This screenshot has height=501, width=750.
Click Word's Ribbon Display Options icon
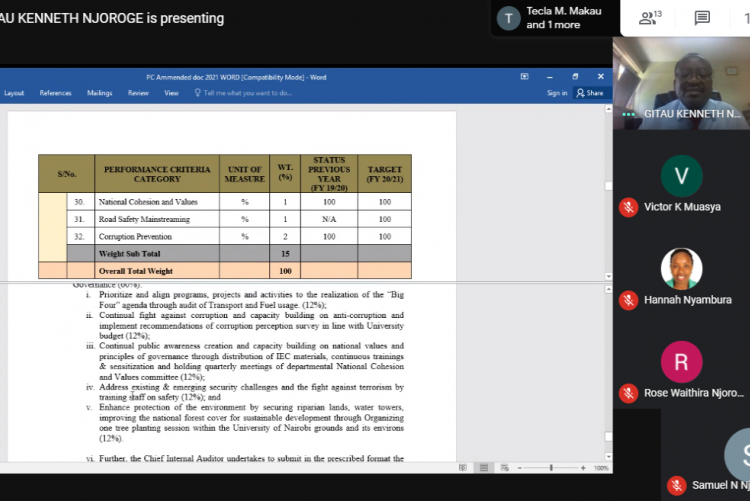point(525,76)
